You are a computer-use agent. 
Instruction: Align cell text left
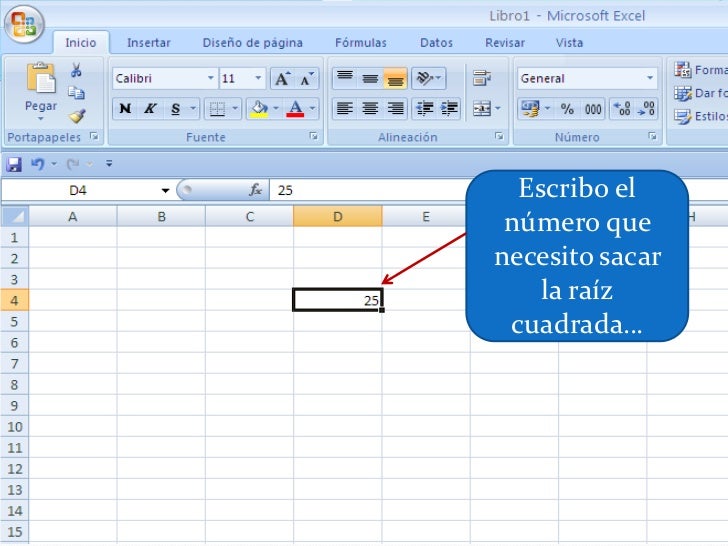[344, 109]
